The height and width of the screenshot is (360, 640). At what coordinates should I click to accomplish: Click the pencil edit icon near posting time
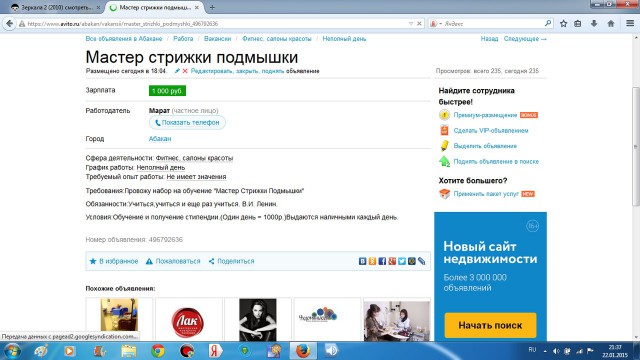coord(177,71)
